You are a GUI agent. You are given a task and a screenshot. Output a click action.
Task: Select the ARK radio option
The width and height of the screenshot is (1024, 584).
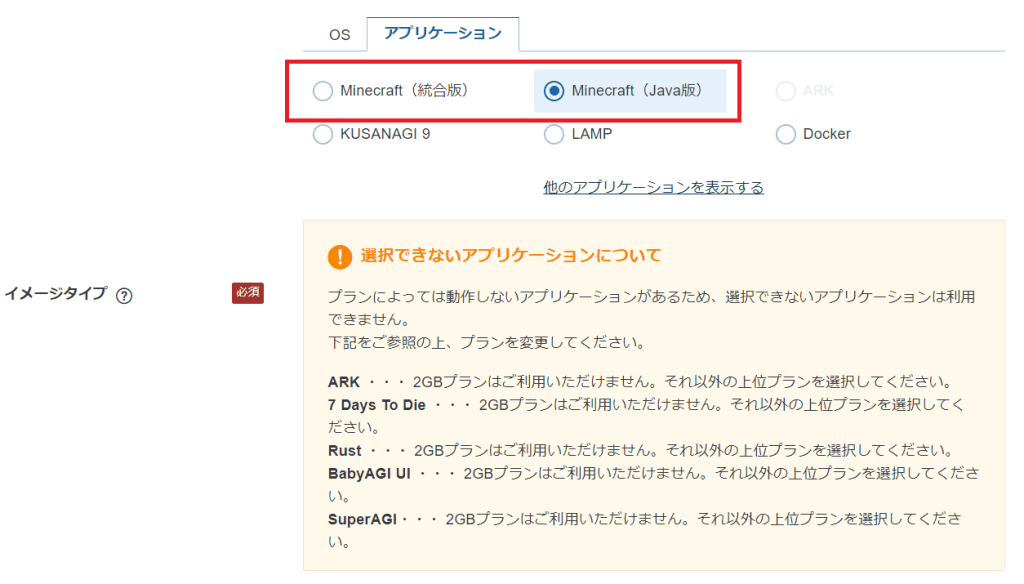tap(786, 91)
